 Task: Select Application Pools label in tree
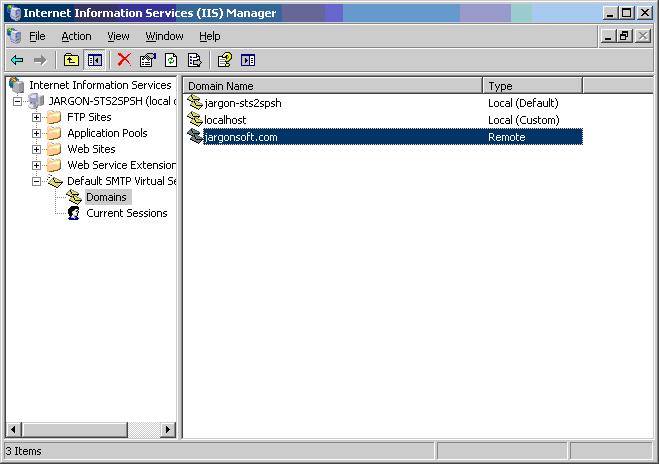coord(107,133)
